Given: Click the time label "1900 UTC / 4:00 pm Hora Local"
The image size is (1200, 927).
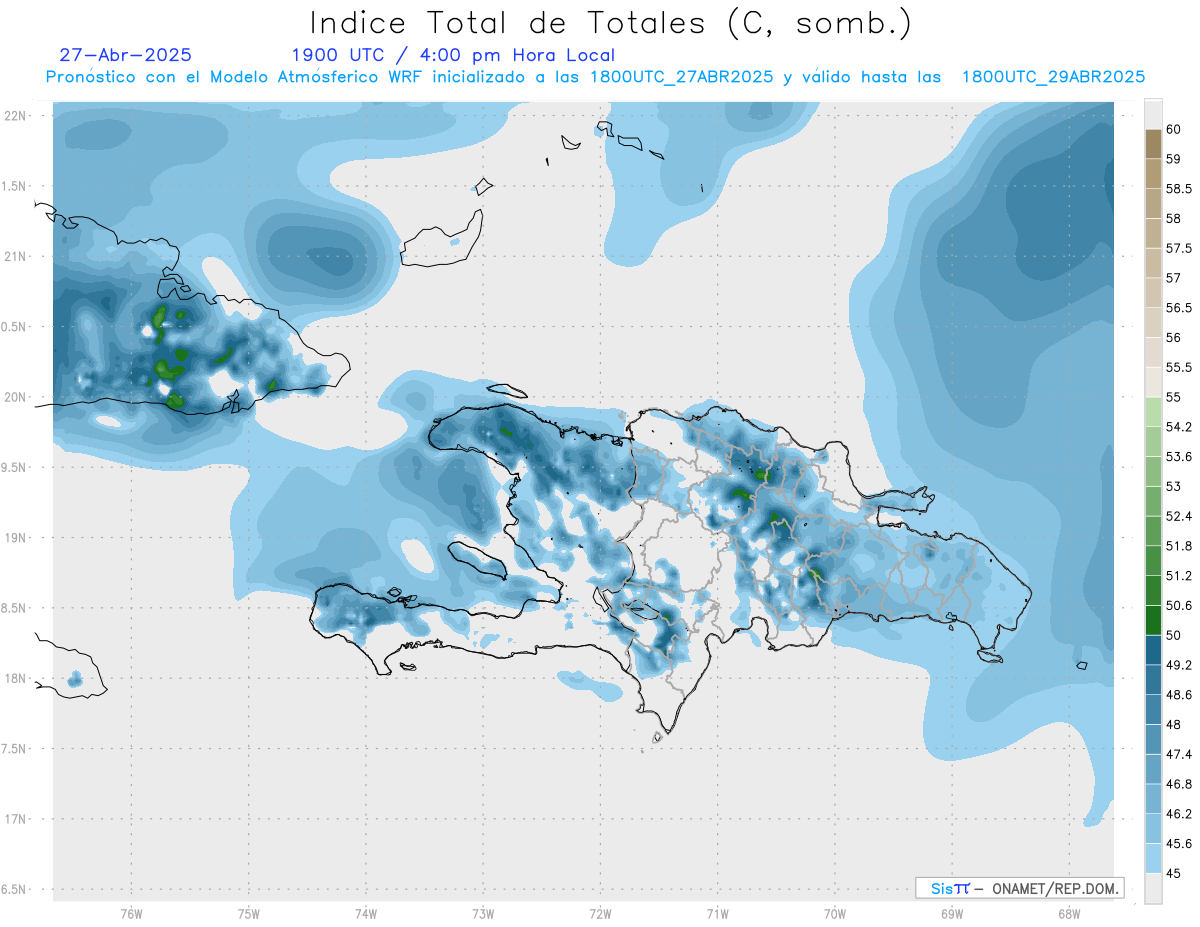Looking at the screenshot, I should pos(453,55).
